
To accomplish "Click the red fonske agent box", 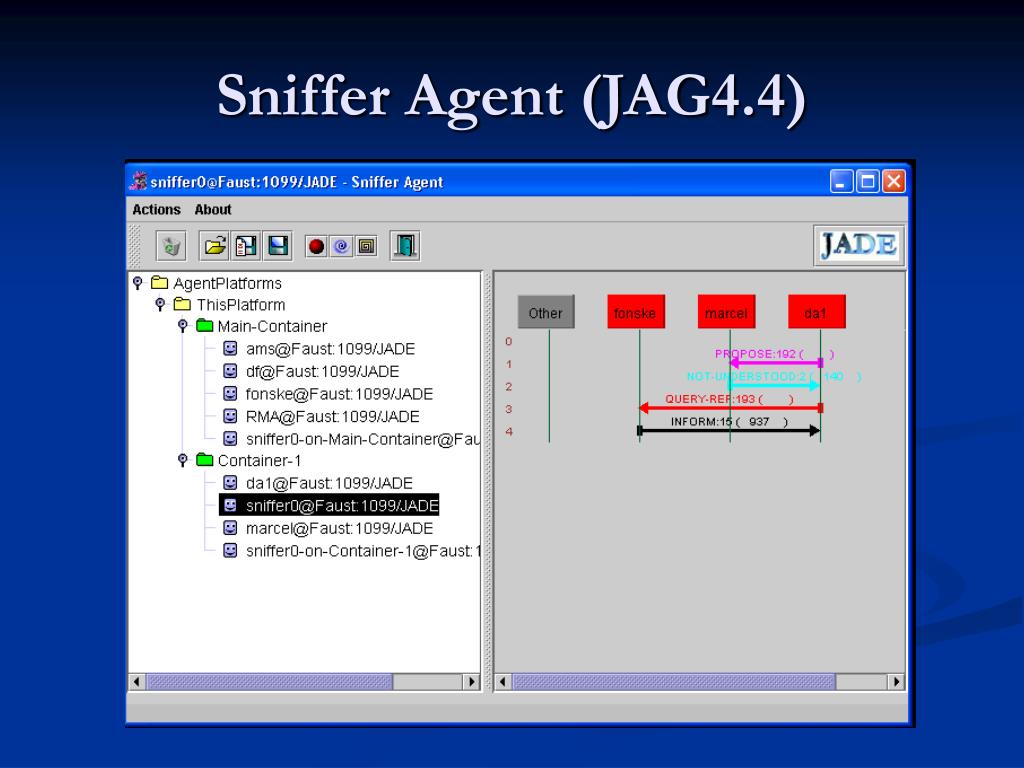I will [x=636, y=312].
